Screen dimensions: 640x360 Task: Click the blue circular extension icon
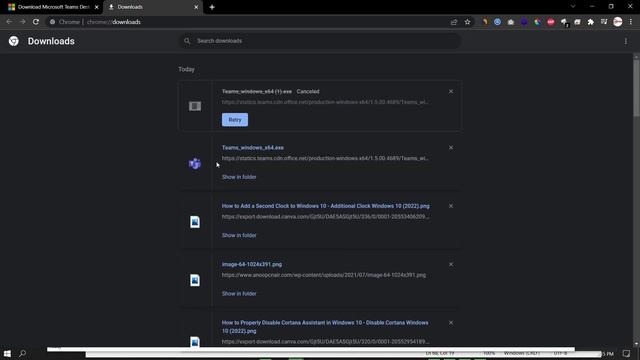tap(497, 22)
